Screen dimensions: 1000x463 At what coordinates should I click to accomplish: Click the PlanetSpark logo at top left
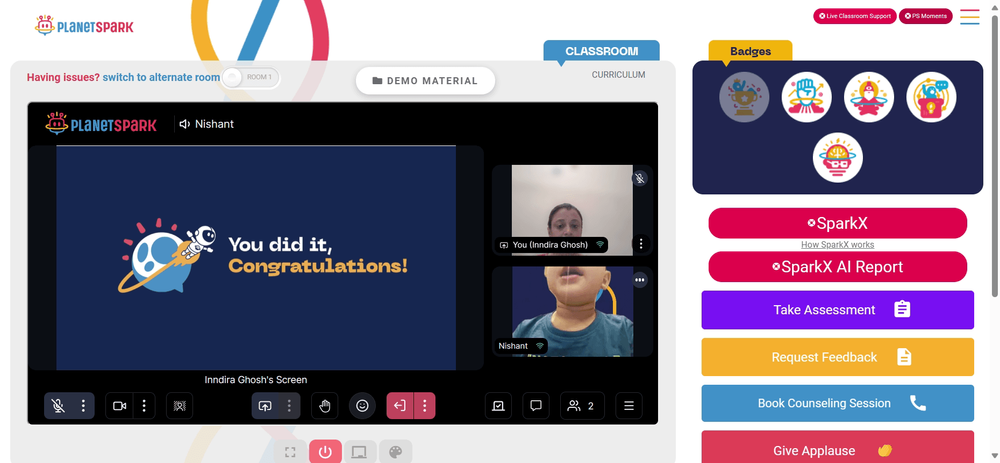pyautogui.click(x=84, y=26)
